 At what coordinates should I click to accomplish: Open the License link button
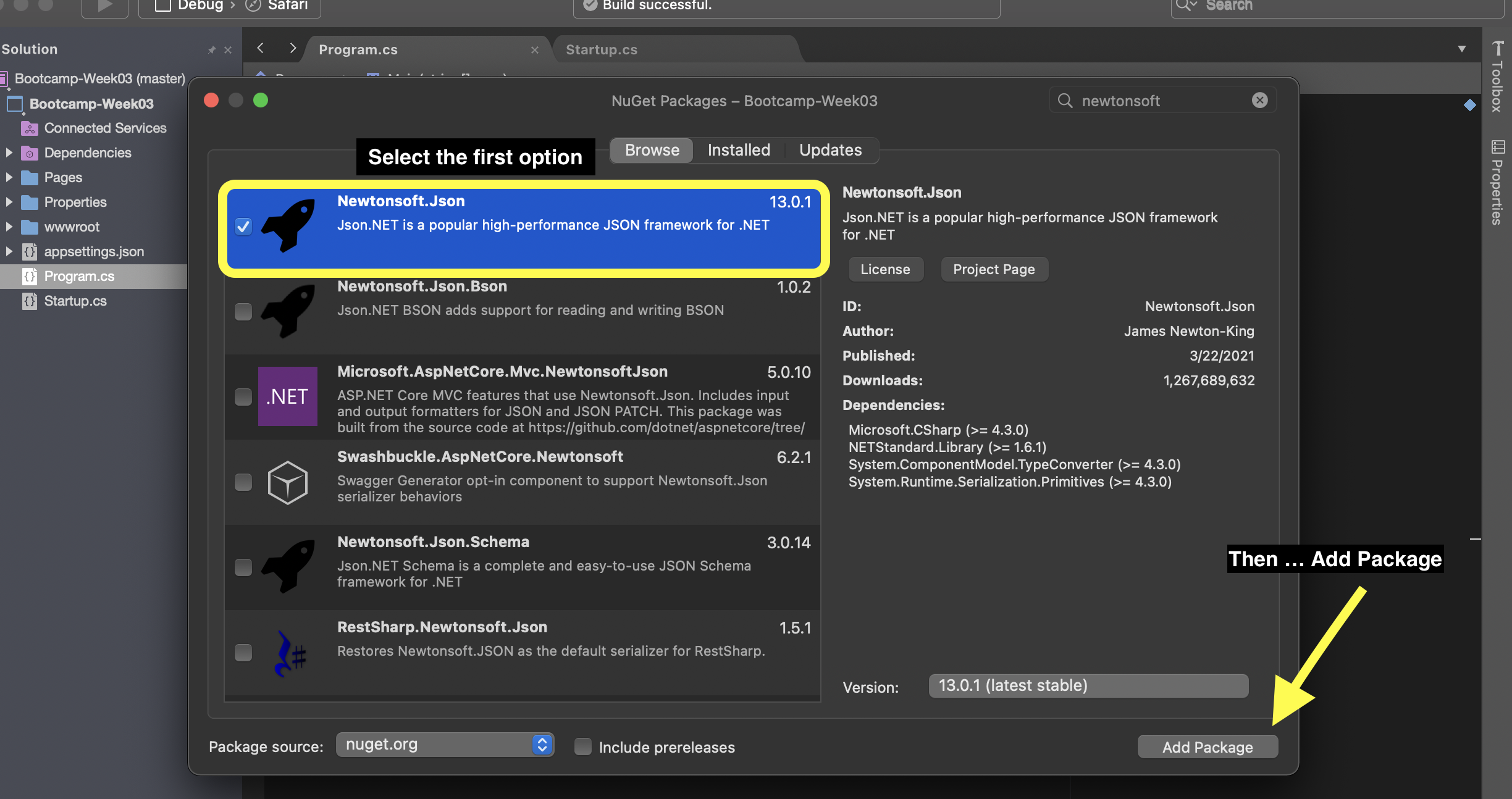885,269
